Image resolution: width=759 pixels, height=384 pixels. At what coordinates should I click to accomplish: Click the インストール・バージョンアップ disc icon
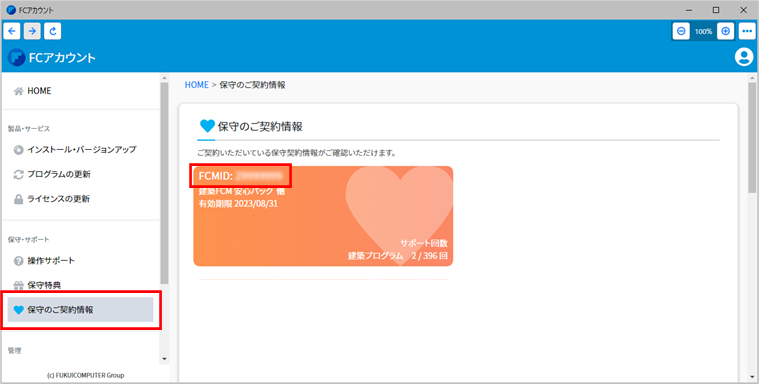point(18,150)
